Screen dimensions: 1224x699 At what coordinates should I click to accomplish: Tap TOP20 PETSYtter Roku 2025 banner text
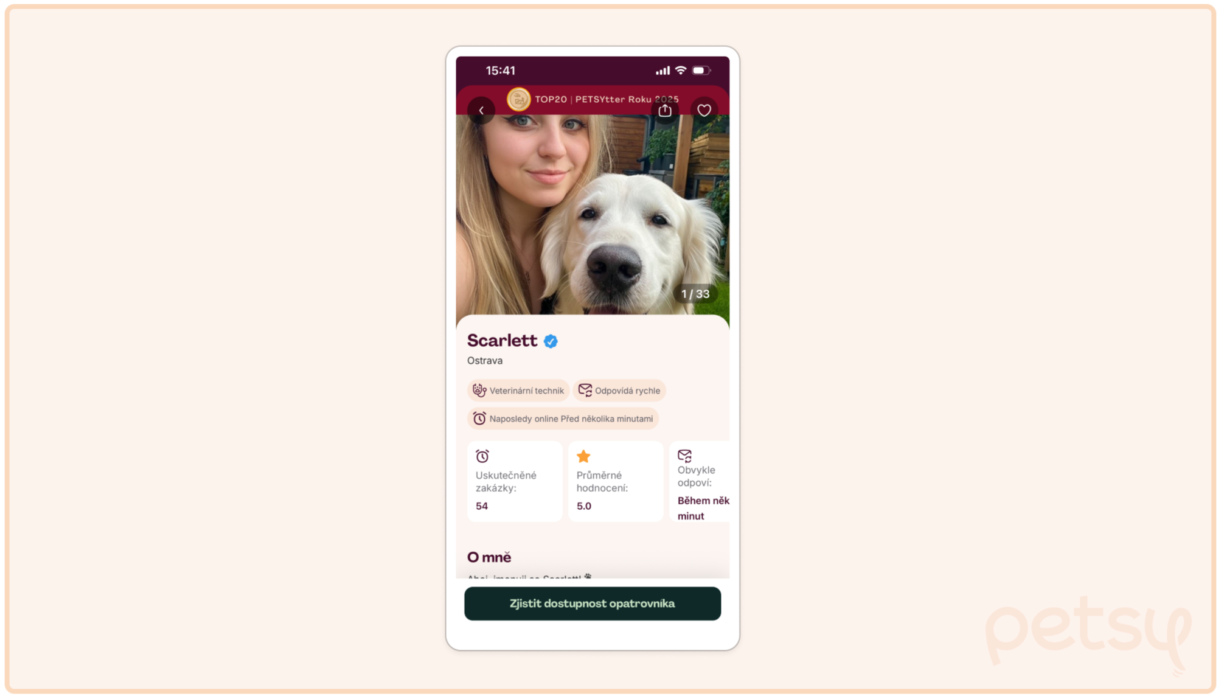coord(607,99)
